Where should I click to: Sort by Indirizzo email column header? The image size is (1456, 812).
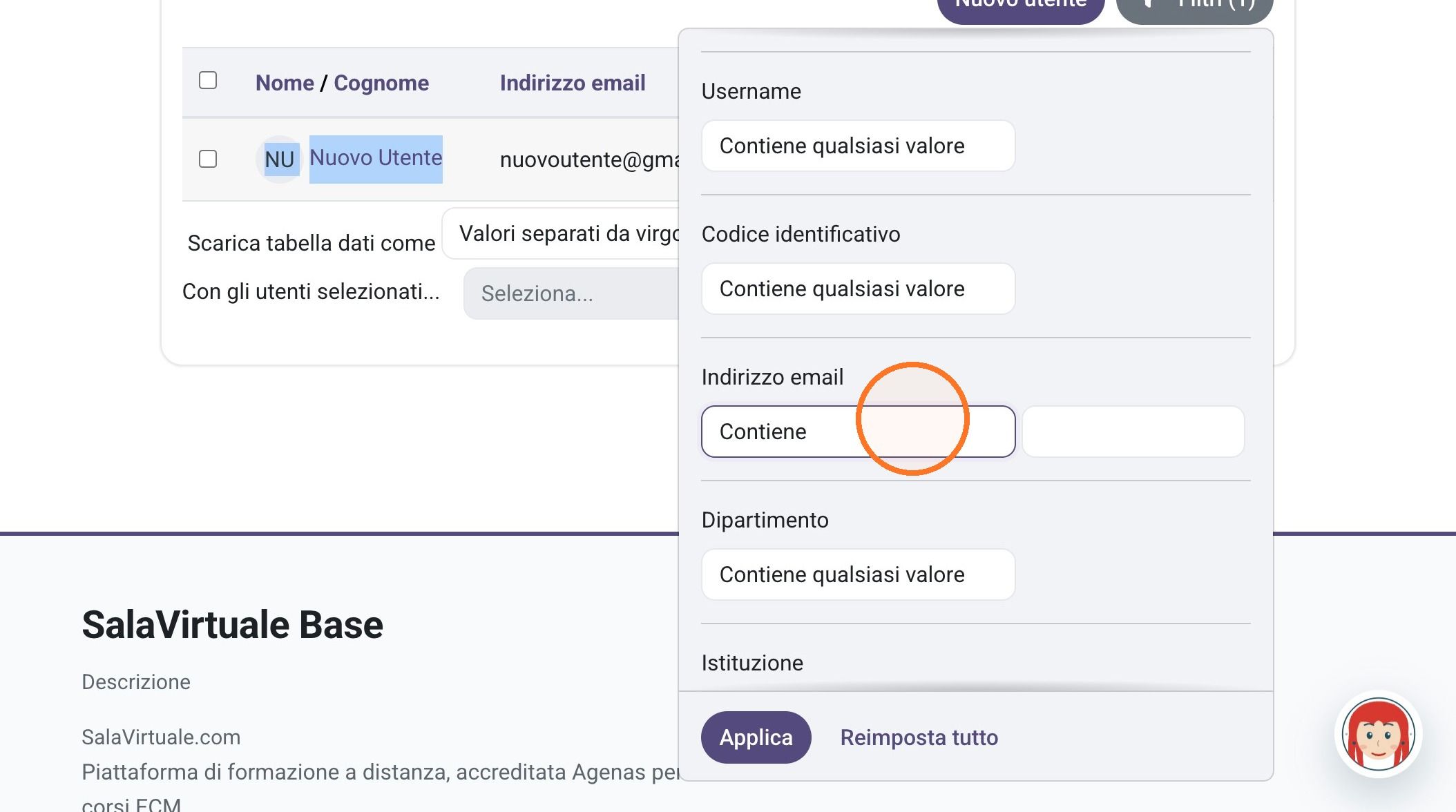pos(573,83)
